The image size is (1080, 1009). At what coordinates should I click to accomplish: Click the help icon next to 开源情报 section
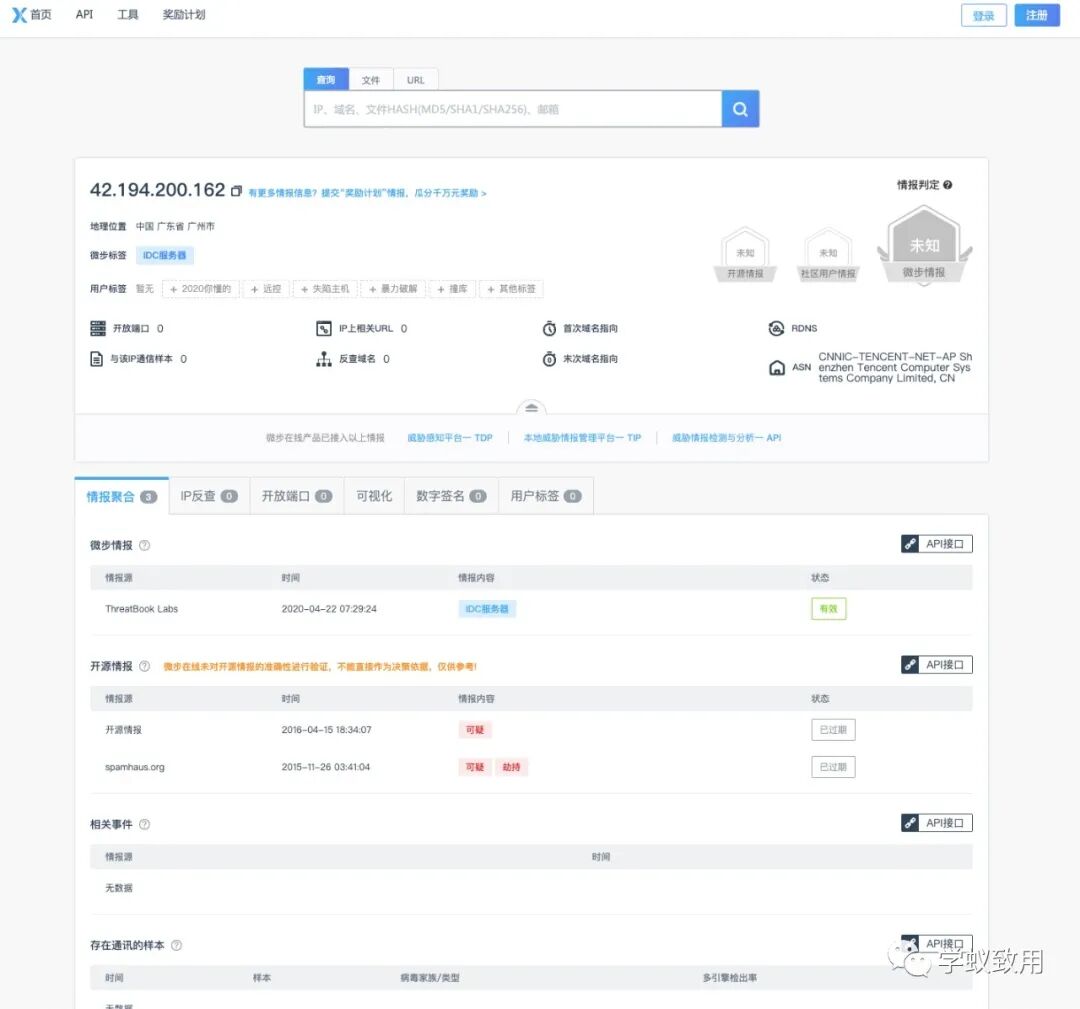pos(145,666)
